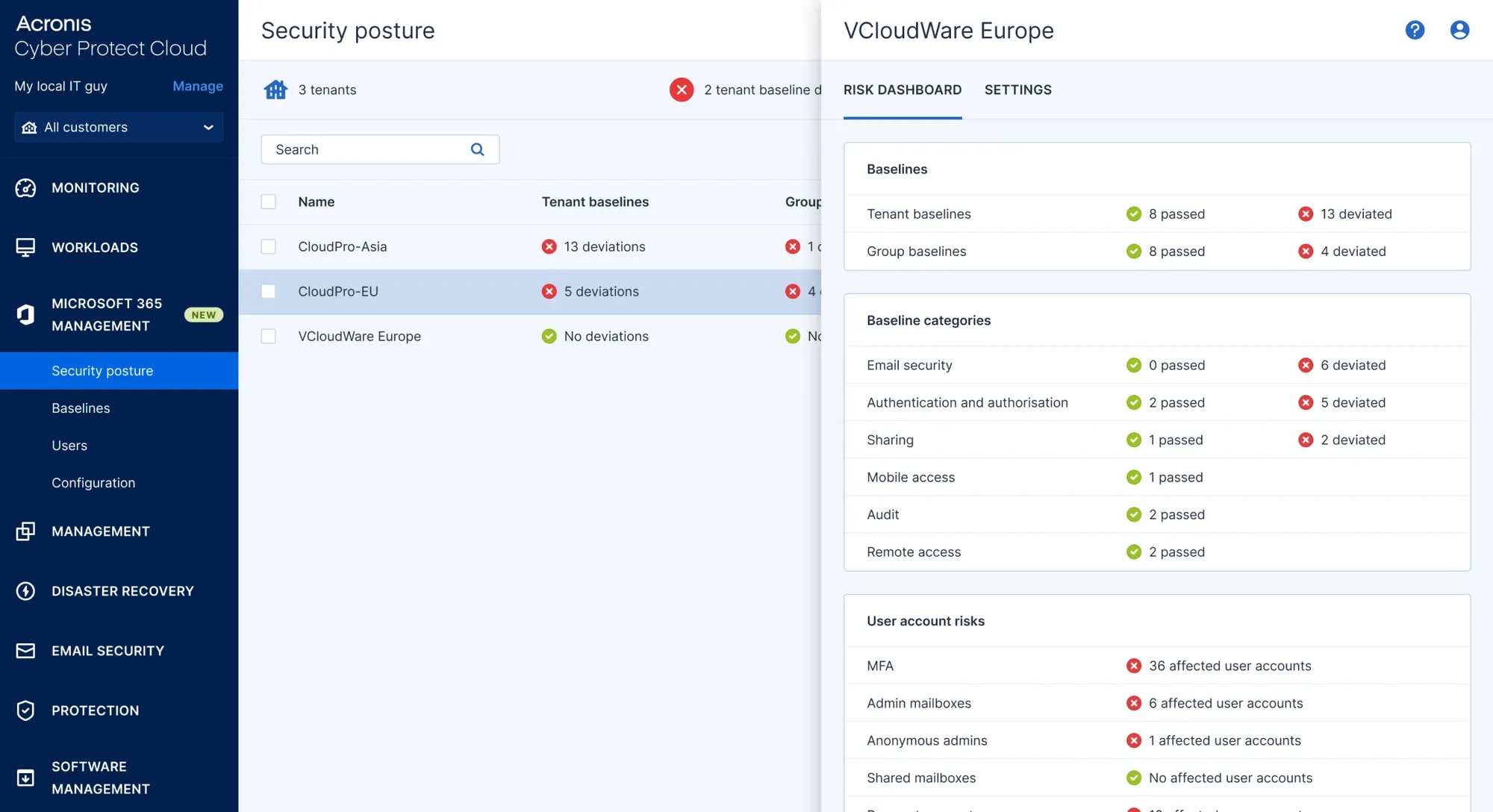The image size is (1493, 812).
Task: Click the help icon in VCloudWare Europe panel
Action: [x=1415, y=29]
